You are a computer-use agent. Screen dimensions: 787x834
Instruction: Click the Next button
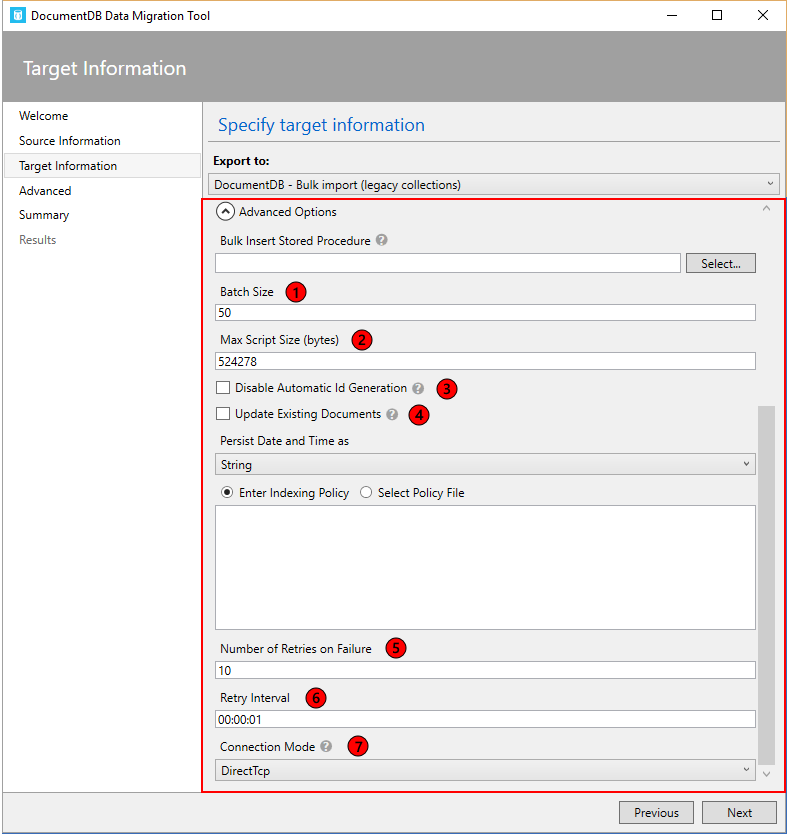739,813
